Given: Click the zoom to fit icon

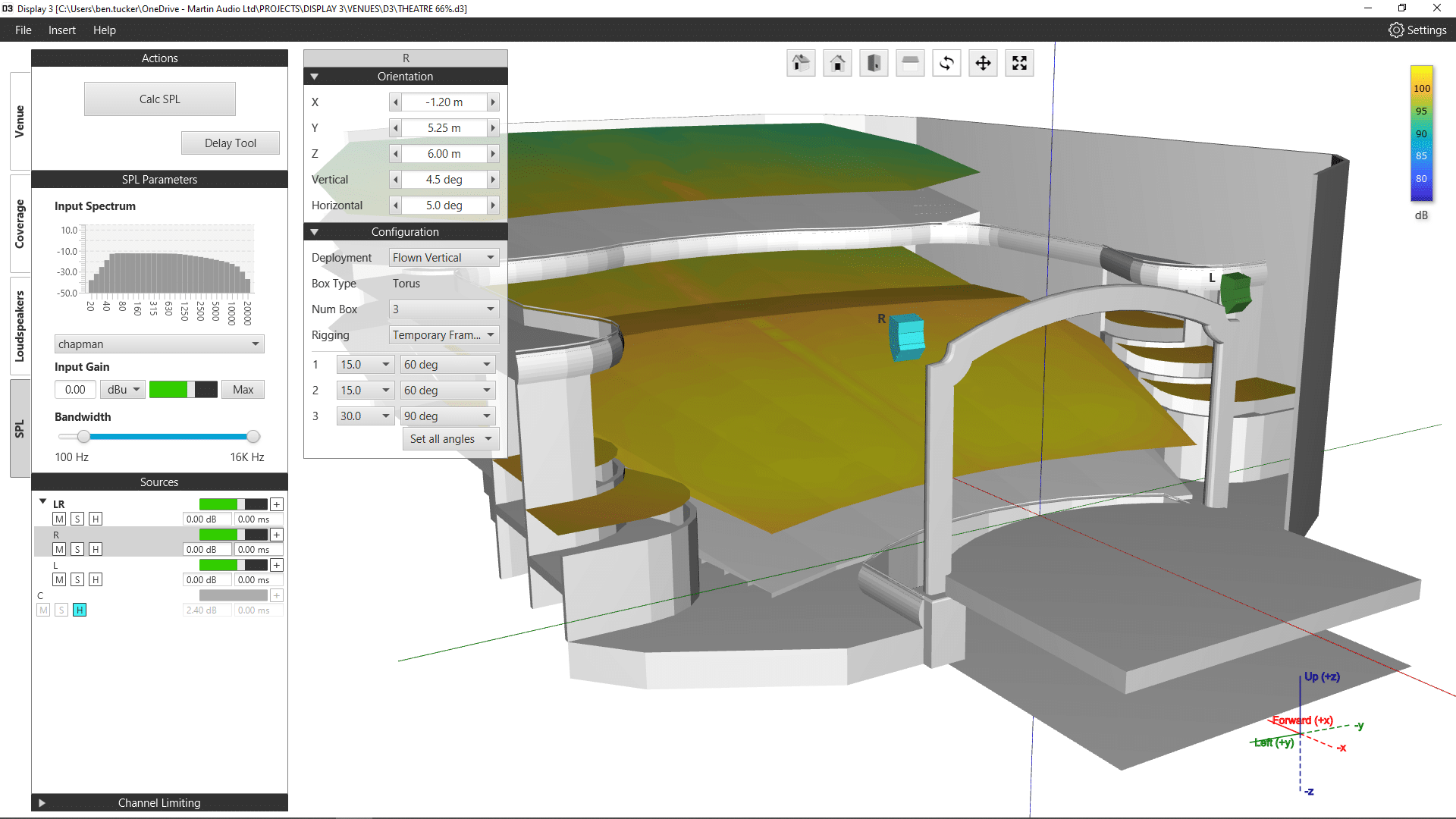Looking at the screenshot, I should click(x=1019, y=63).
